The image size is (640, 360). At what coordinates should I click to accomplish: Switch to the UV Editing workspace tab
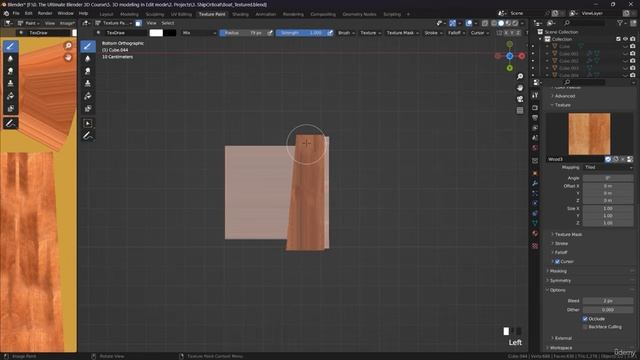(x=181, y=14)
